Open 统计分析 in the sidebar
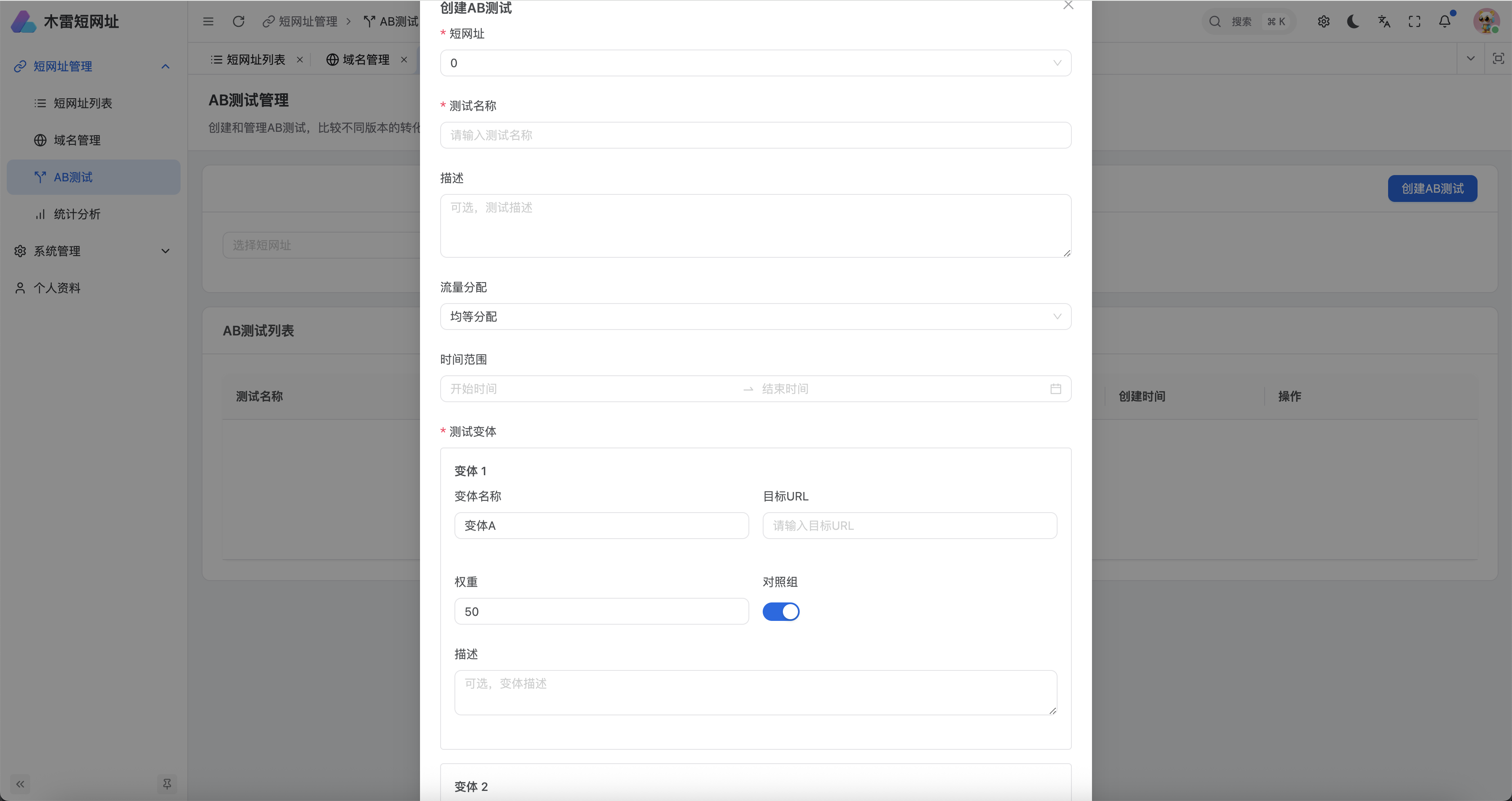Screen dimensions: 1512x801 click(77, 214)
